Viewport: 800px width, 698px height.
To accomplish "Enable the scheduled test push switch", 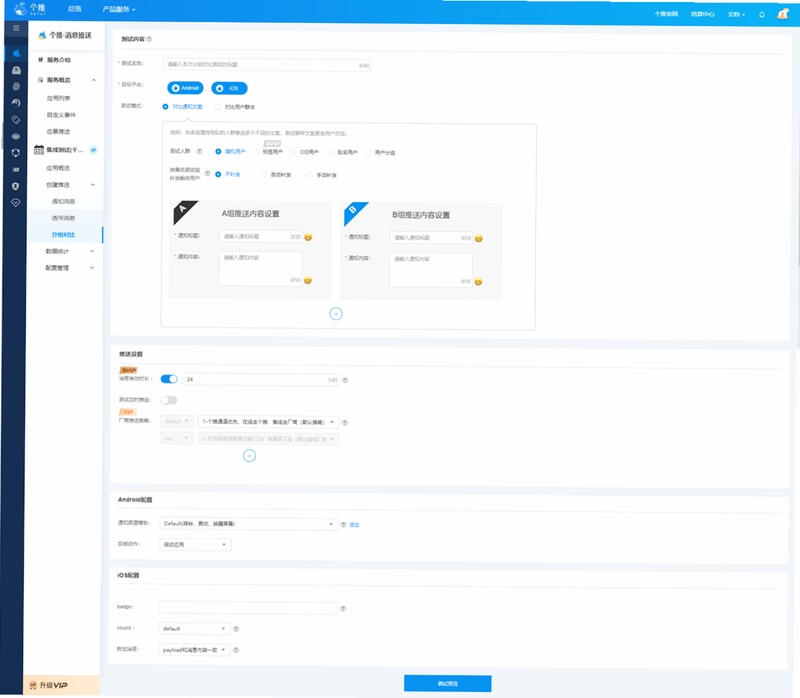I will [168, 400].
